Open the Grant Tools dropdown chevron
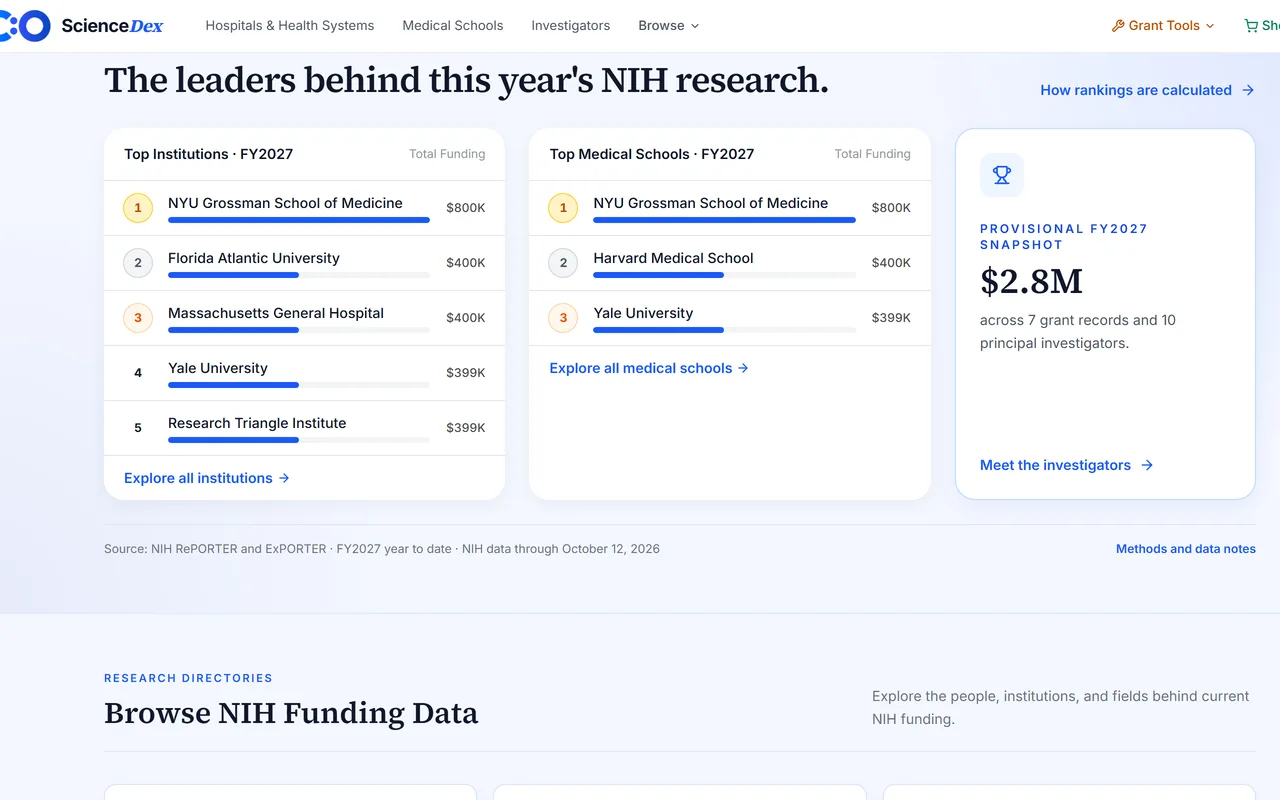This screenshot has height=800, width=1280. [x=1210, y=26]
